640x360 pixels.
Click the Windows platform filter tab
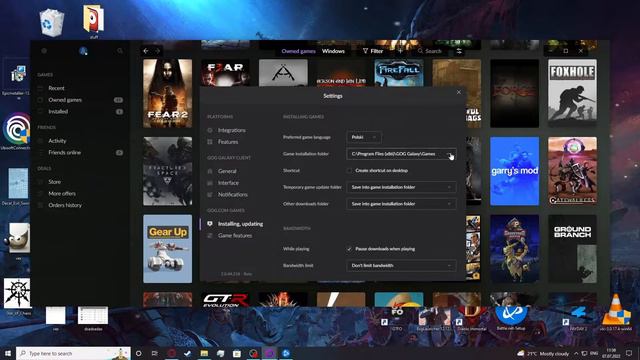pyautogui.click(x=333, y=51)
